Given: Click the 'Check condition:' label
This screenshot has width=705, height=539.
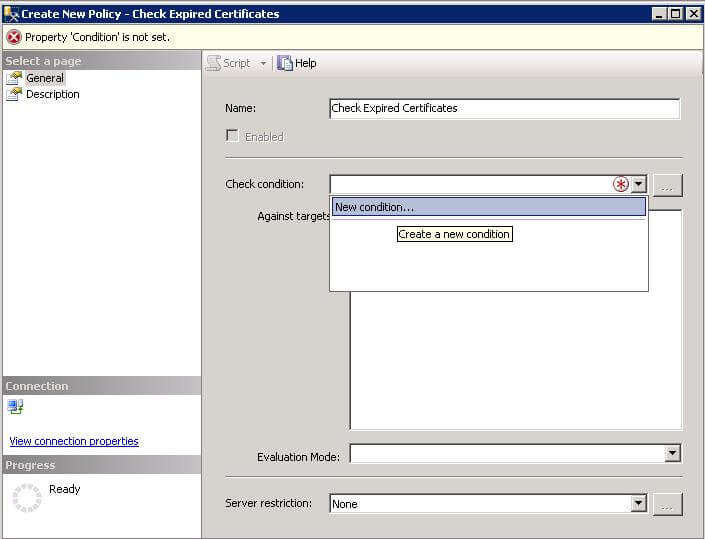Looking at the screenshot, I should click(x=264, y=184).
